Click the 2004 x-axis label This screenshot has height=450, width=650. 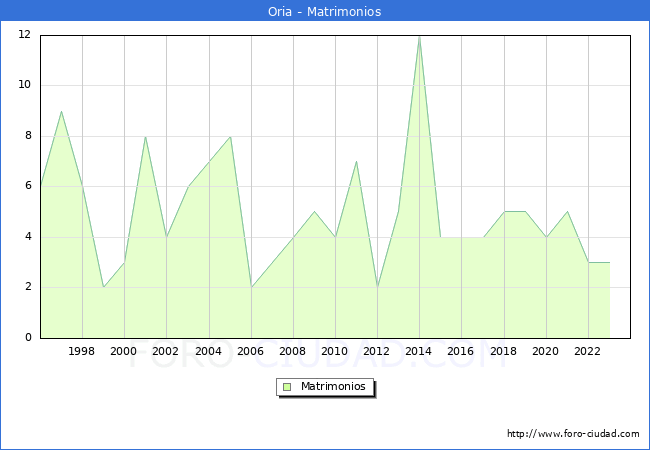point(208,351)
